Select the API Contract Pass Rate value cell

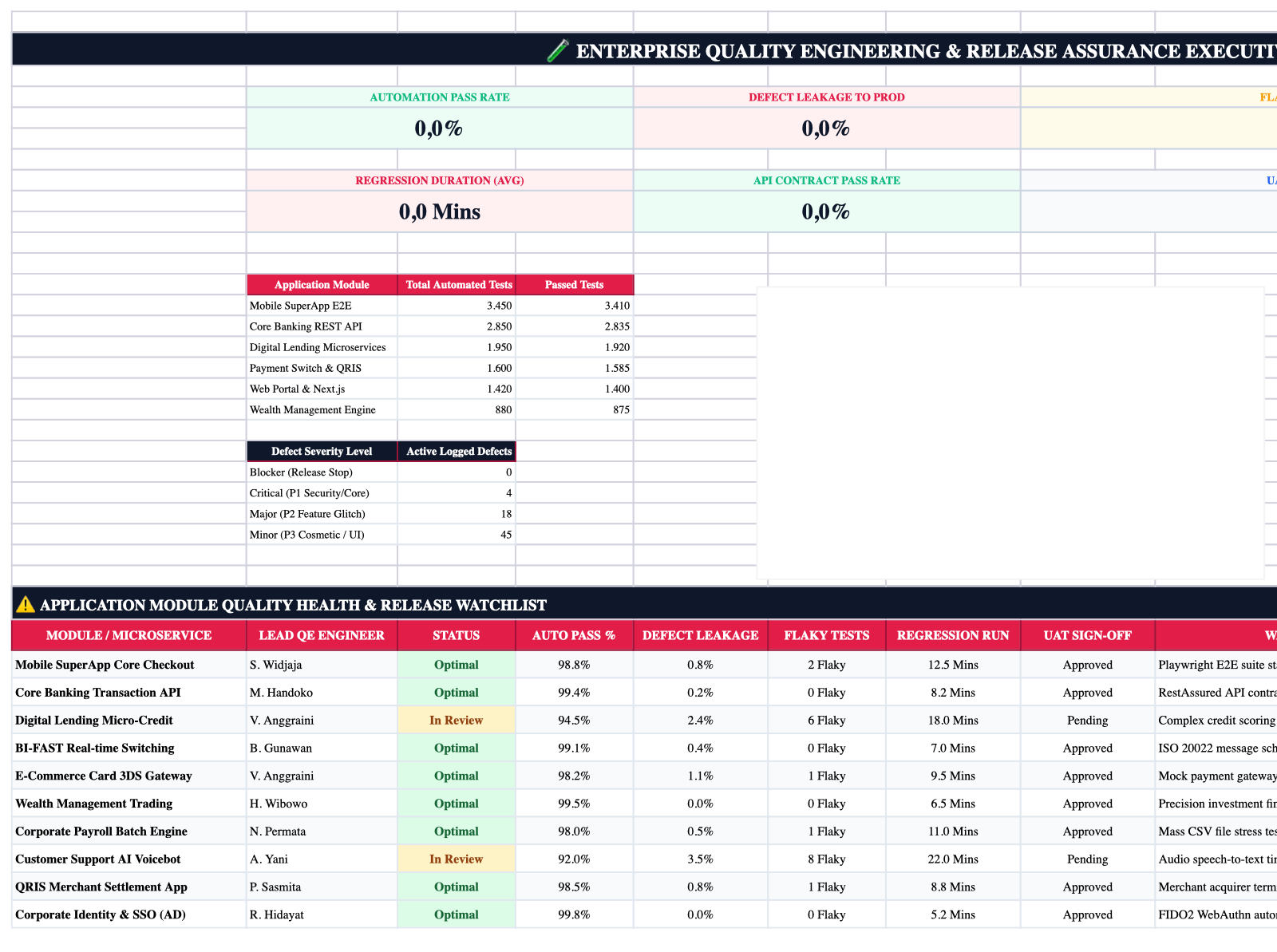tap(827, 211)
